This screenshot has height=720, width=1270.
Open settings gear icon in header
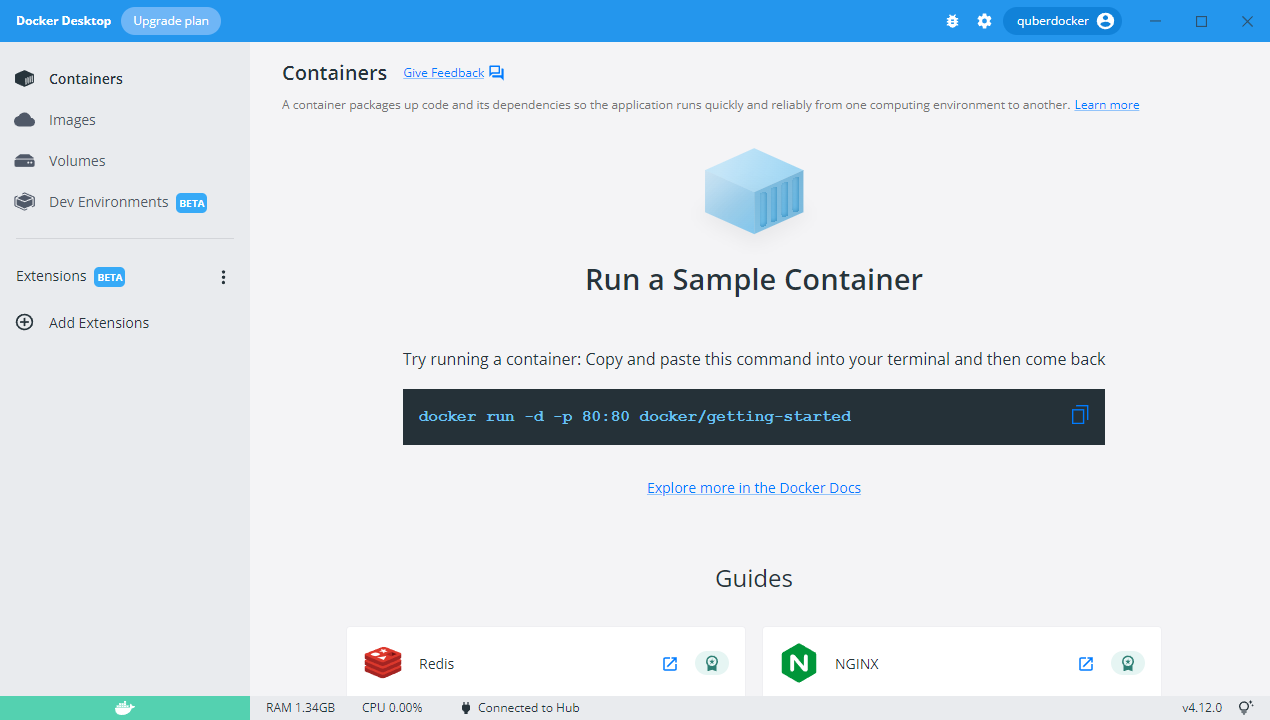pyautogui.click(x=984, y=21)
